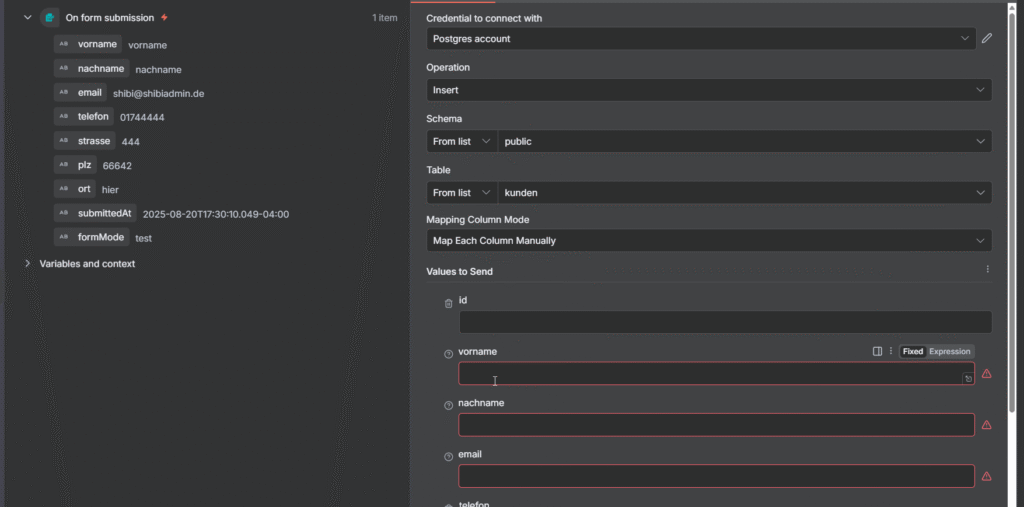This screenshot has height=507, width=1024.
Task: Open the Values to Send three-dot menu
Action: [x=987, y=270]
